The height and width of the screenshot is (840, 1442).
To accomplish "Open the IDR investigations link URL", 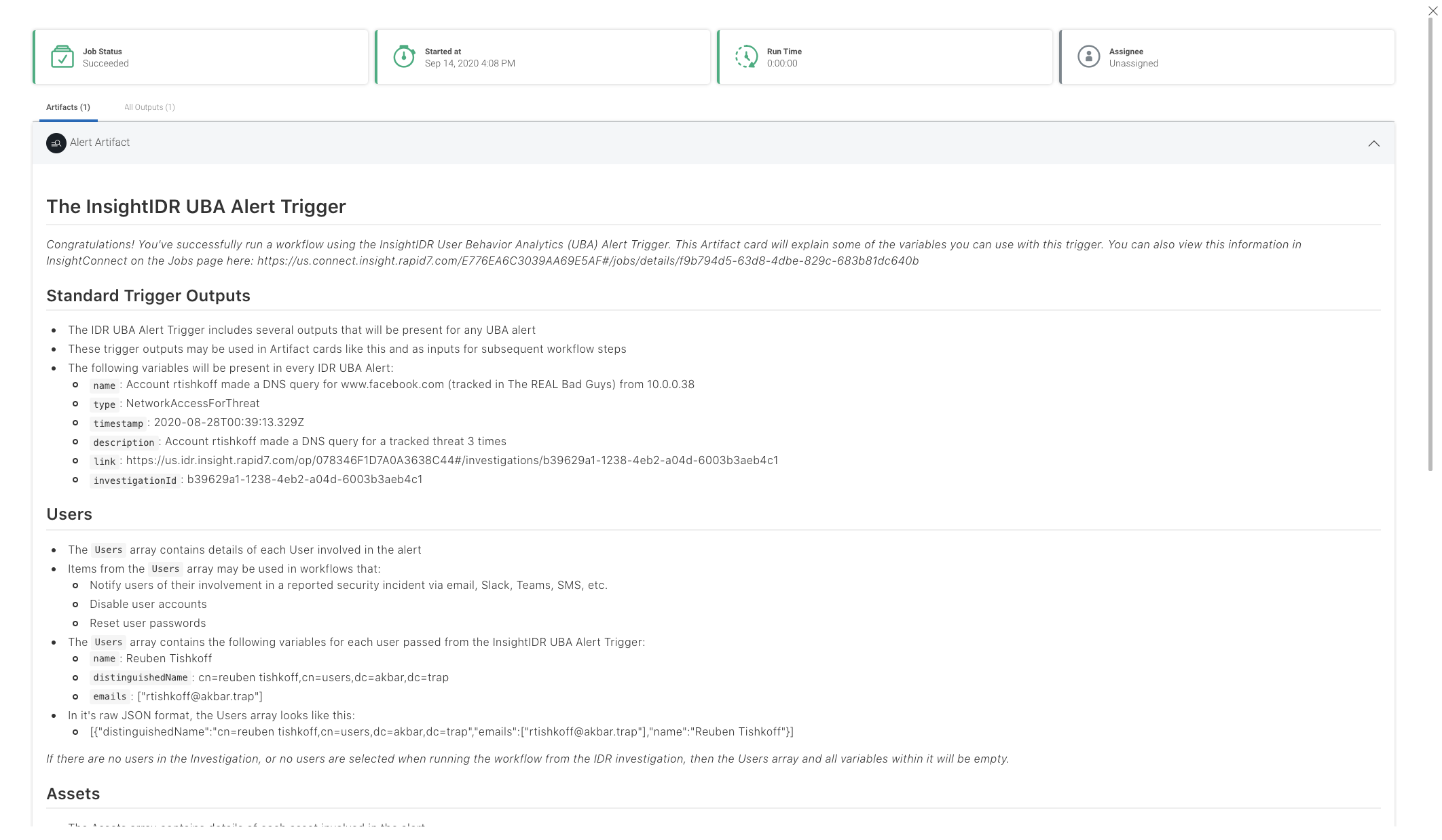I will click(x=452, y=460).
